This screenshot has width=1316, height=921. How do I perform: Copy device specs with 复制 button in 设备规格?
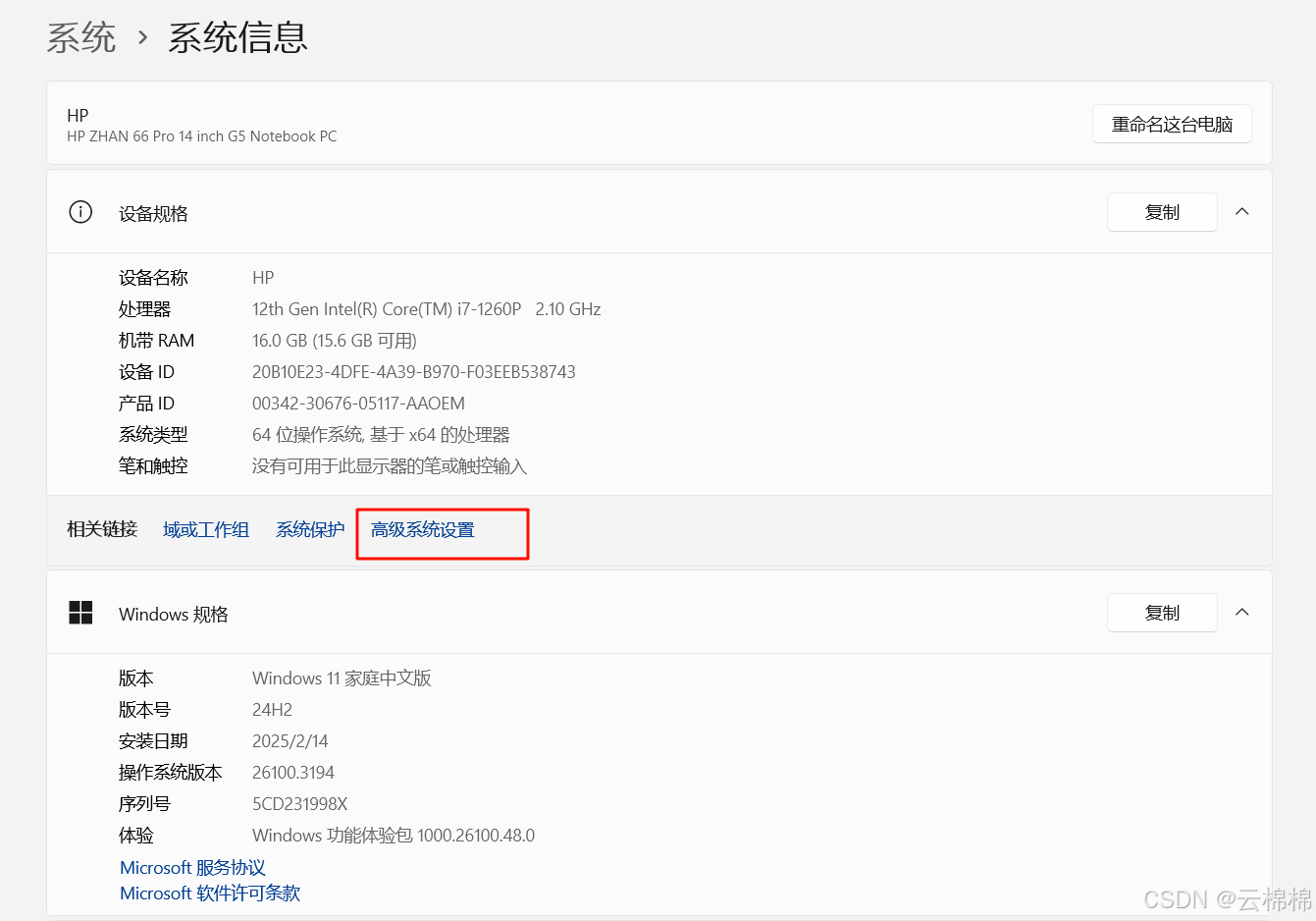coord(1162,212)
